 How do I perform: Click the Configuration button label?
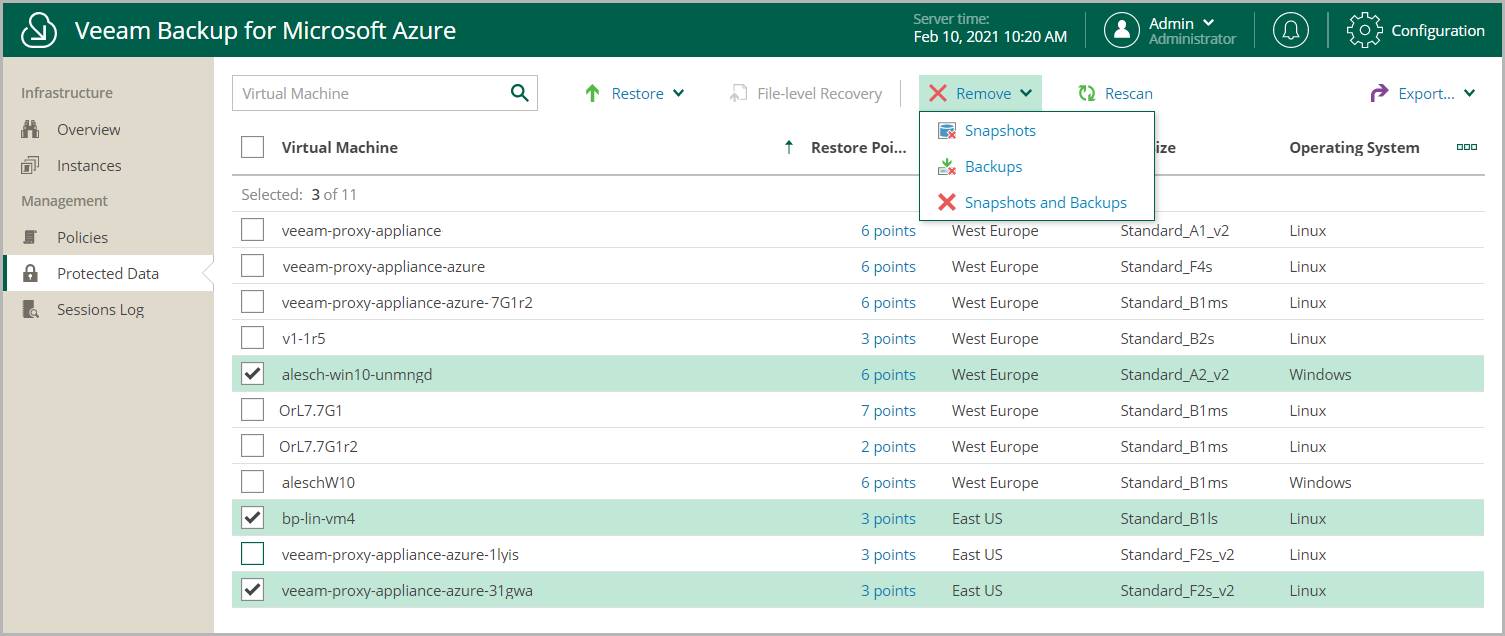click(x=1437, y=30)
